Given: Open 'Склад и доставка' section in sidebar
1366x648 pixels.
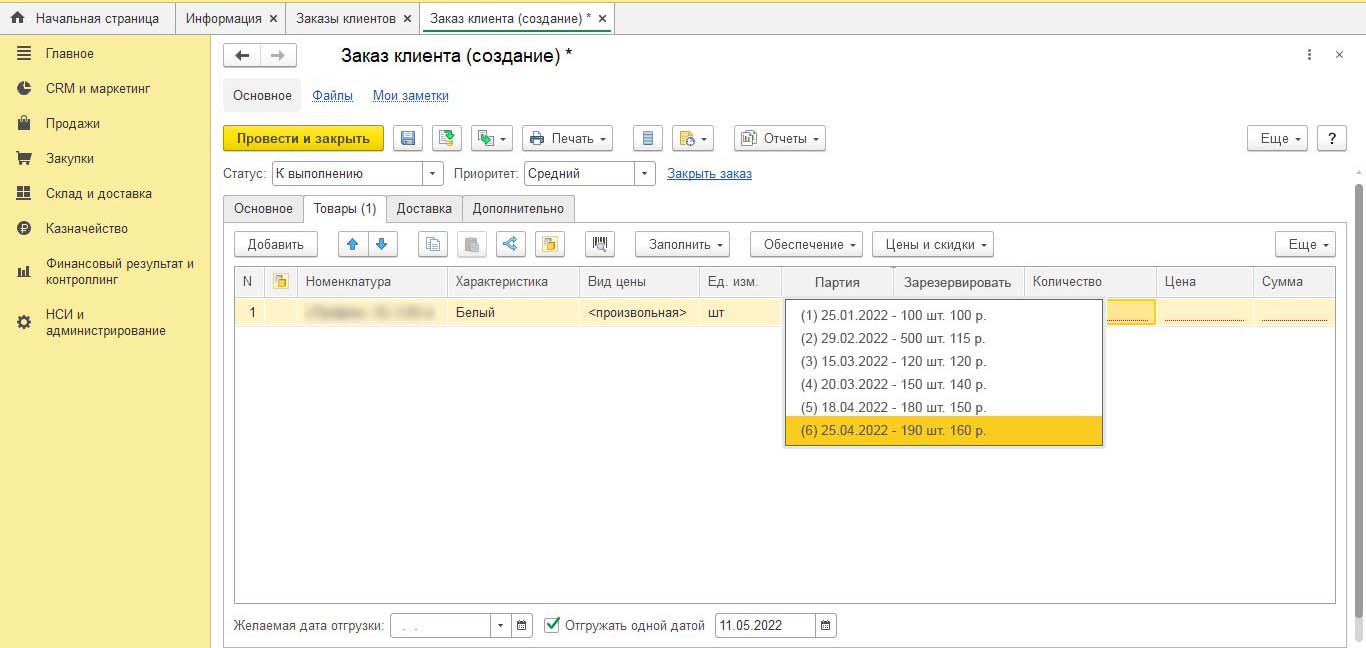Looking at the screenshot, I should 98,193.
